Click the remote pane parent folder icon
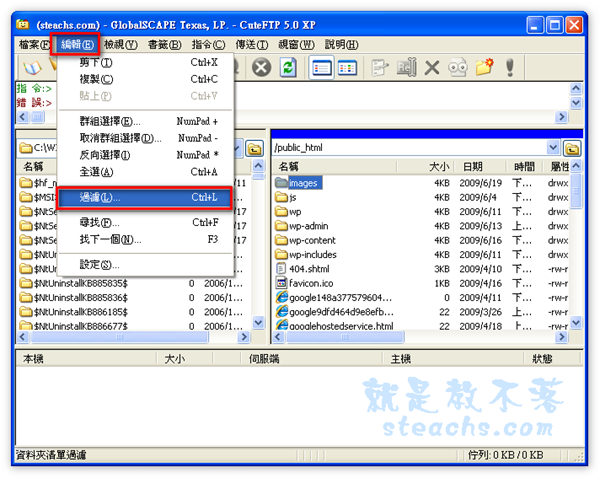The image size is (600, 478). [572, 148]
